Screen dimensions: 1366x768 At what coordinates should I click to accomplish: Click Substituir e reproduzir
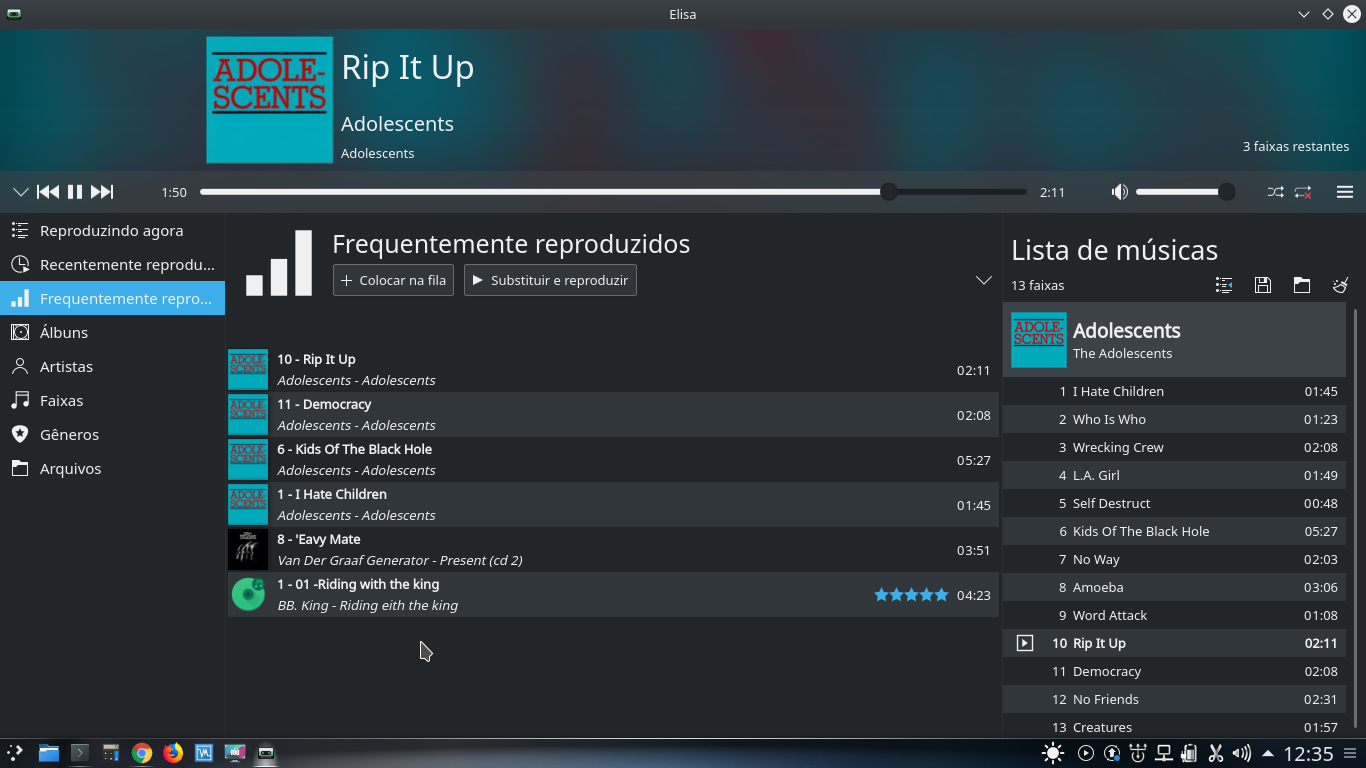pyautogui.click(x=550, y=280)
